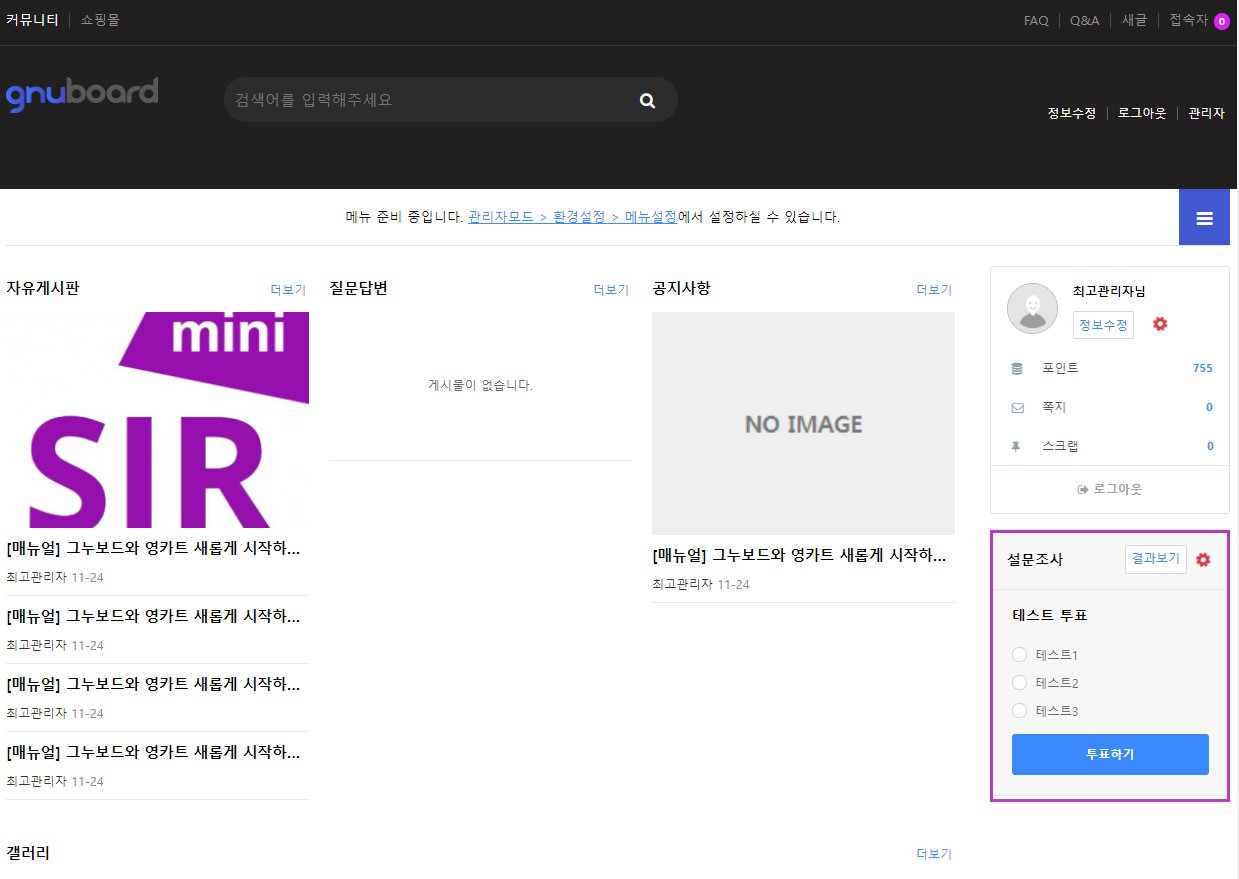Follow the 관리자모드 > 환경설정 > 메뉴설정 link
This screenshot has width=1239, height=879.
coord(573,217)
